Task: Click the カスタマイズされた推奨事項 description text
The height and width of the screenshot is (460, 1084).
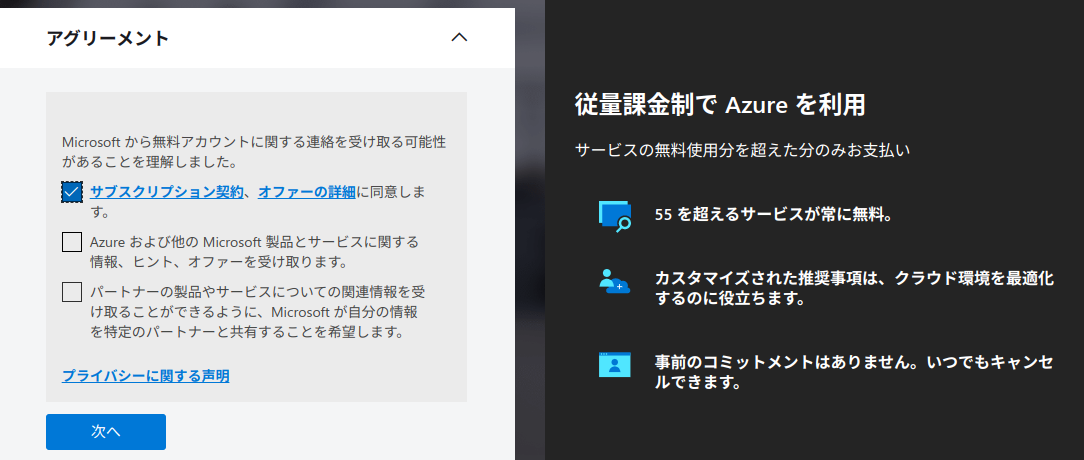Action: (854, 289)
